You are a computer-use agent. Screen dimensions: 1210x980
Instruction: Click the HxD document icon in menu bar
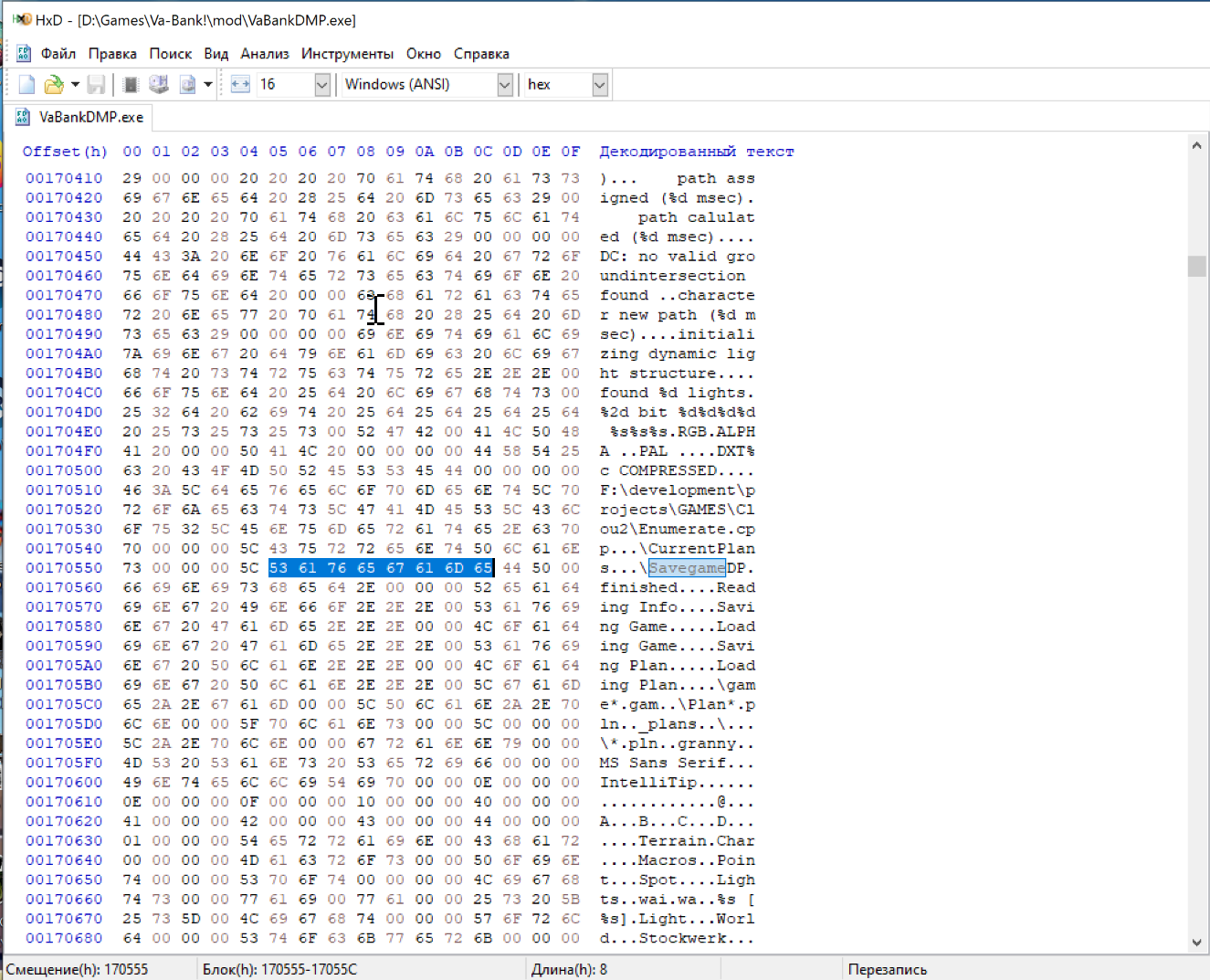point(24,54)
